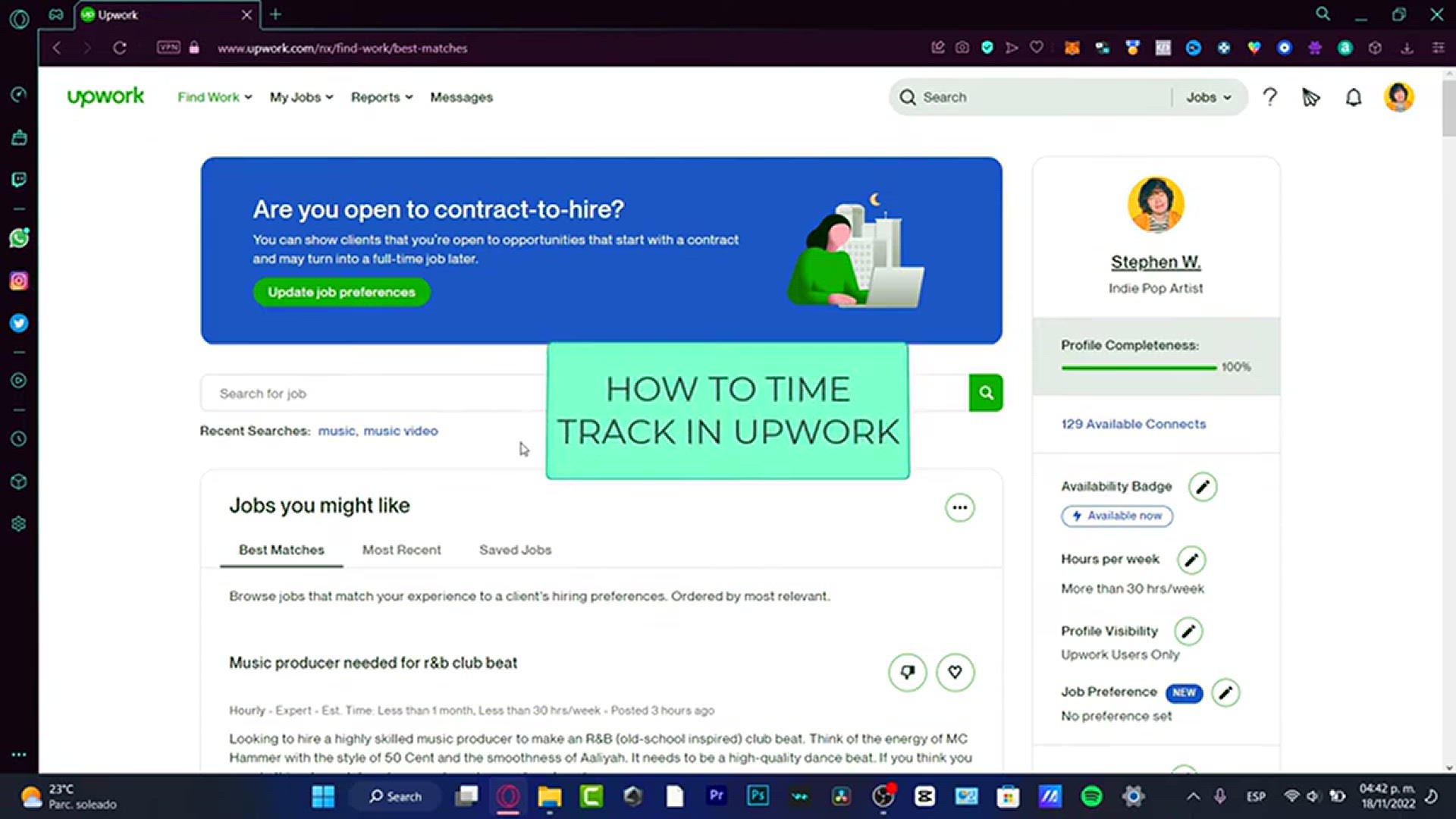Click the Windows Start button
This screenshot has width=1456, height=819.
[x=323, y=796]
